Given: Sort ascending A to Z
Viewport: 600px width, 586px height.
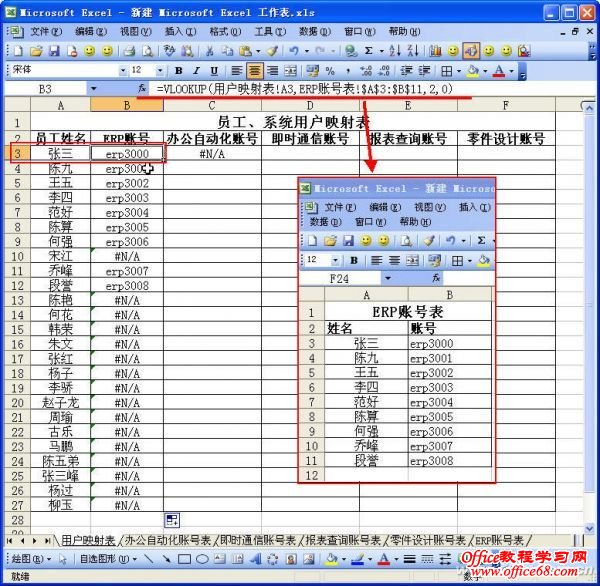Looking at the screenshot, I should tap(395, 51).
